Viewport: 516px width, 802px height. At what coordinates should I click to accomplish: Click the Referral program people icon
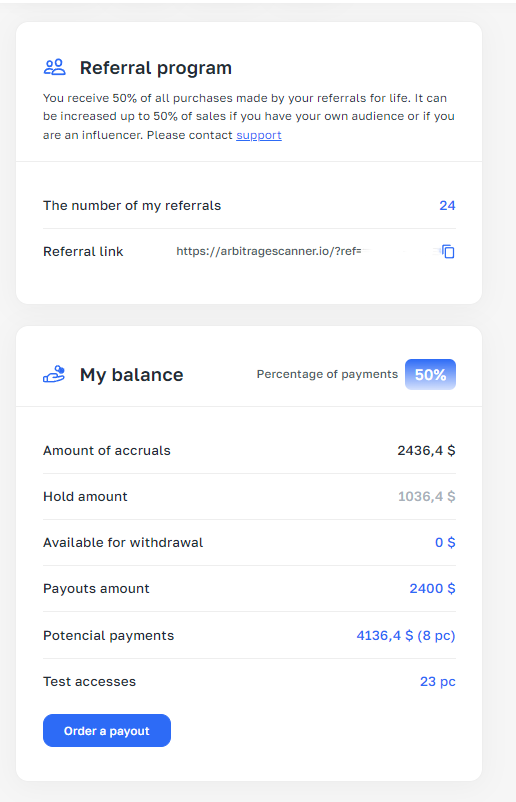coord(55,67)
